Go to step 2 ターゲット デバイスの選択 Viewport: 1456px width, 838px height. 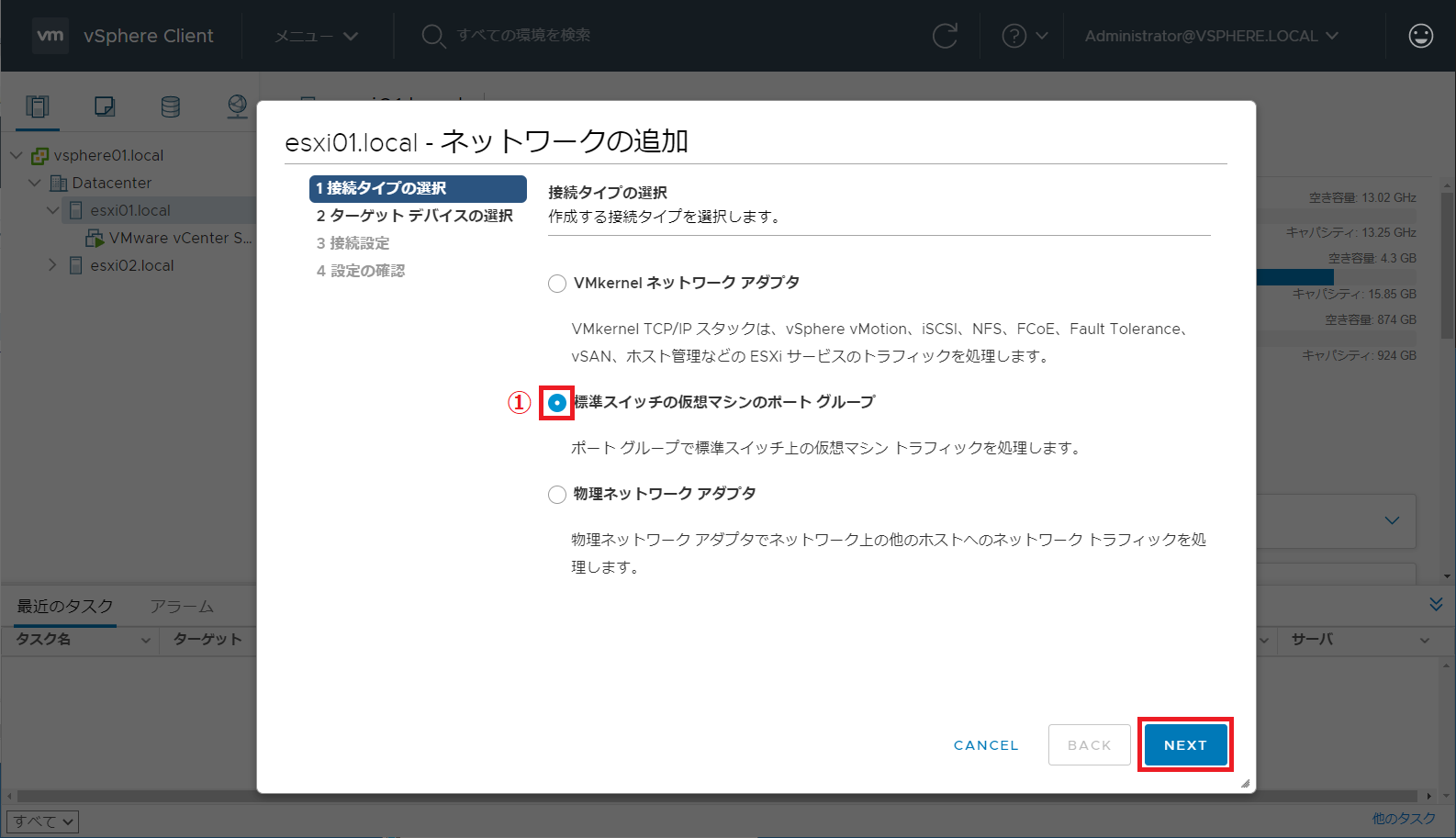(415, 216)
